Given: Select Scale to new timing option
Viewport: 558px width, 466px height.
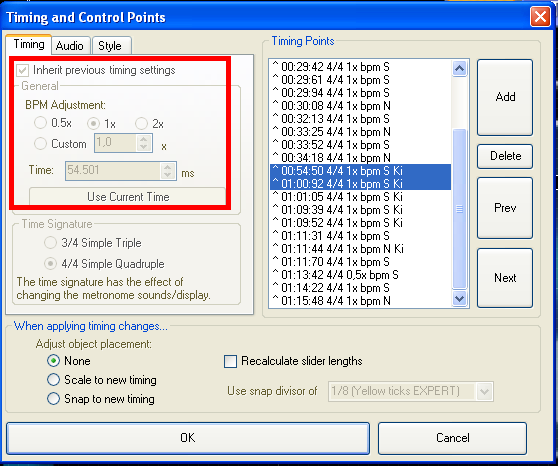Looking at the screenshot, I should (x=53, y=380).
